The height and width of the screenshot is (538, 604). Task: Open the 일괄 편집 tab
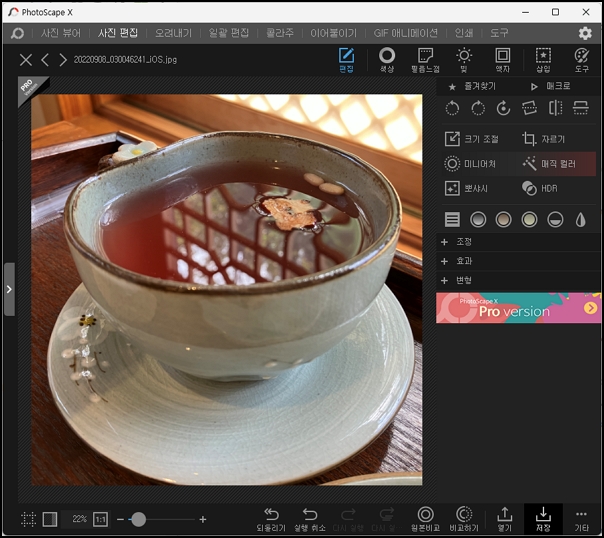(228, 33)
